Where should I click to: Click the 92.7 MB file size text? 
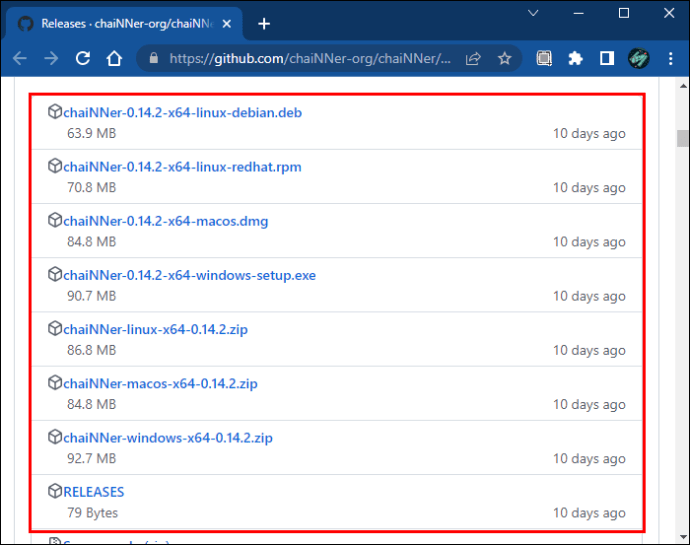coord(92,458)
